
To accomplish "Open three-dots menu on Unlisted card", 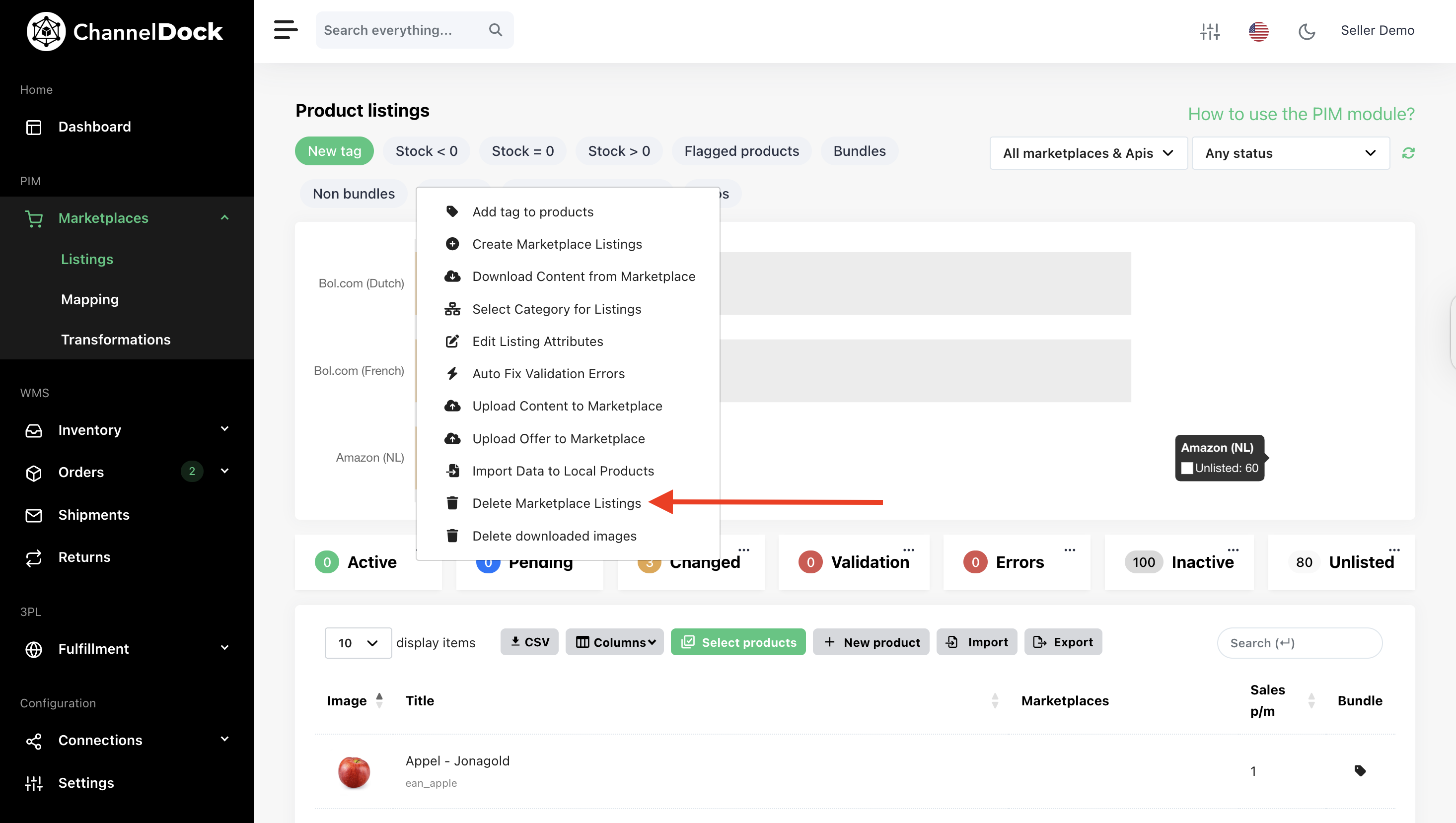I will pos(1394,549).
